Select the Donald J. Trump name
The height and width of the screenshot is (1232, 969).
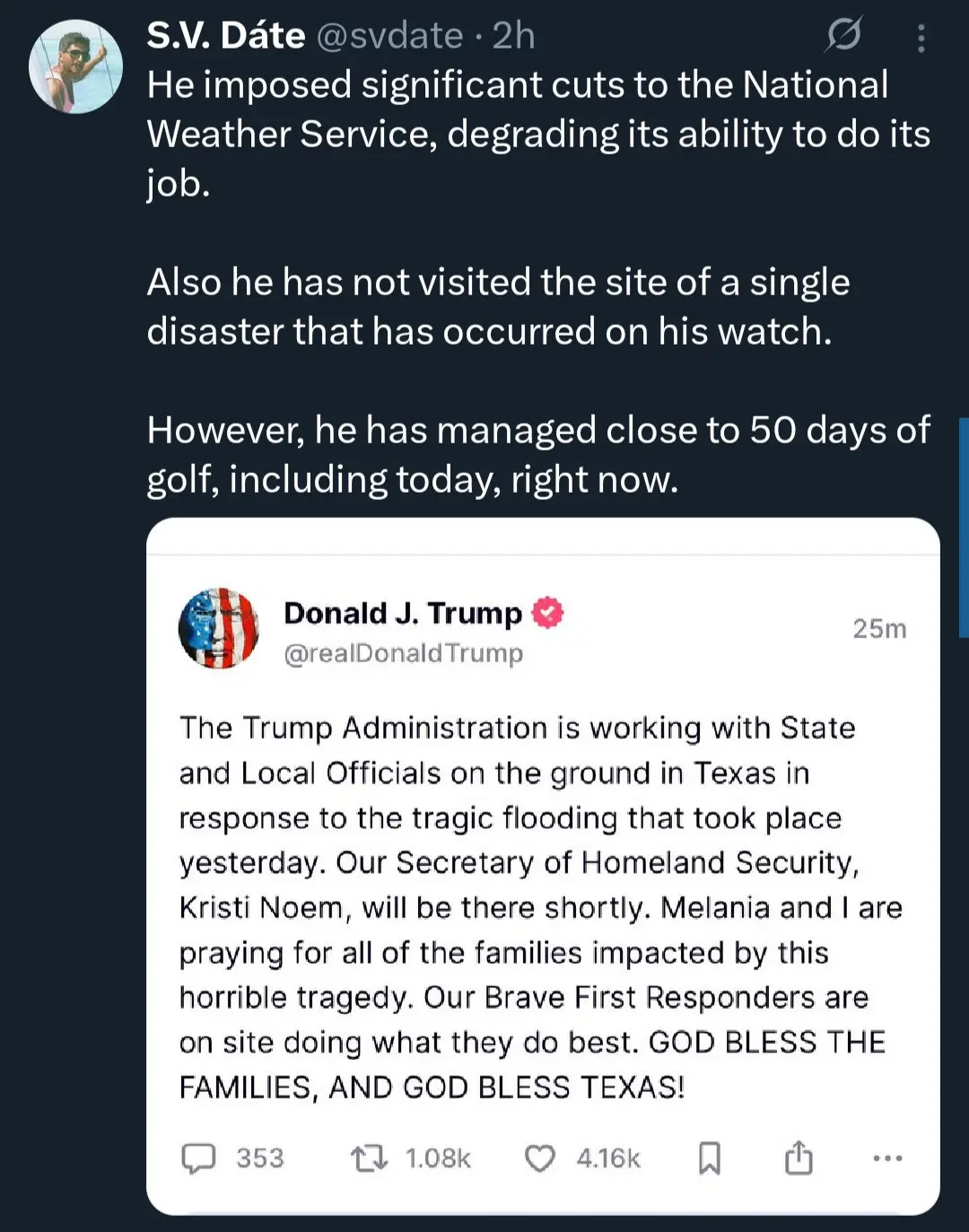[402, 613]
